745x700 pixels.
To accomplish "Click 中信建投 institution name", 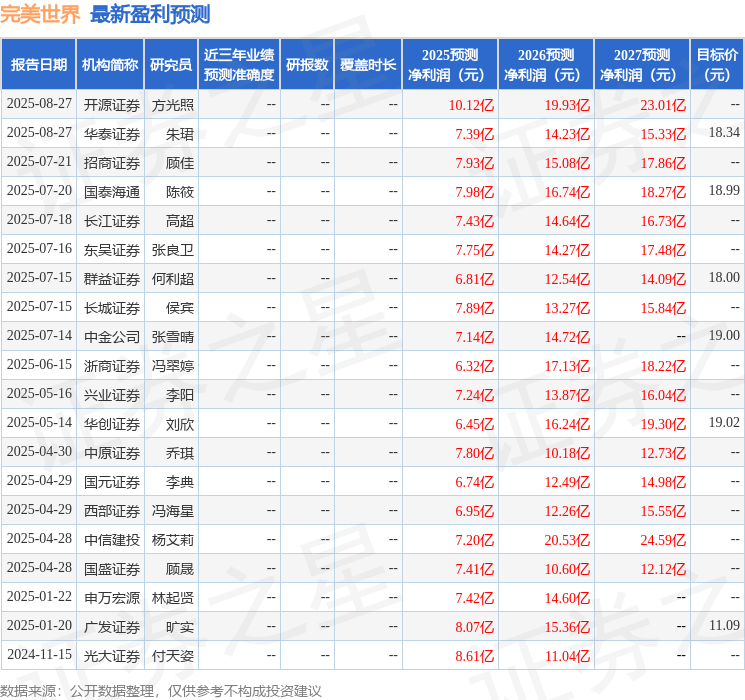I will tap(112, 540).
